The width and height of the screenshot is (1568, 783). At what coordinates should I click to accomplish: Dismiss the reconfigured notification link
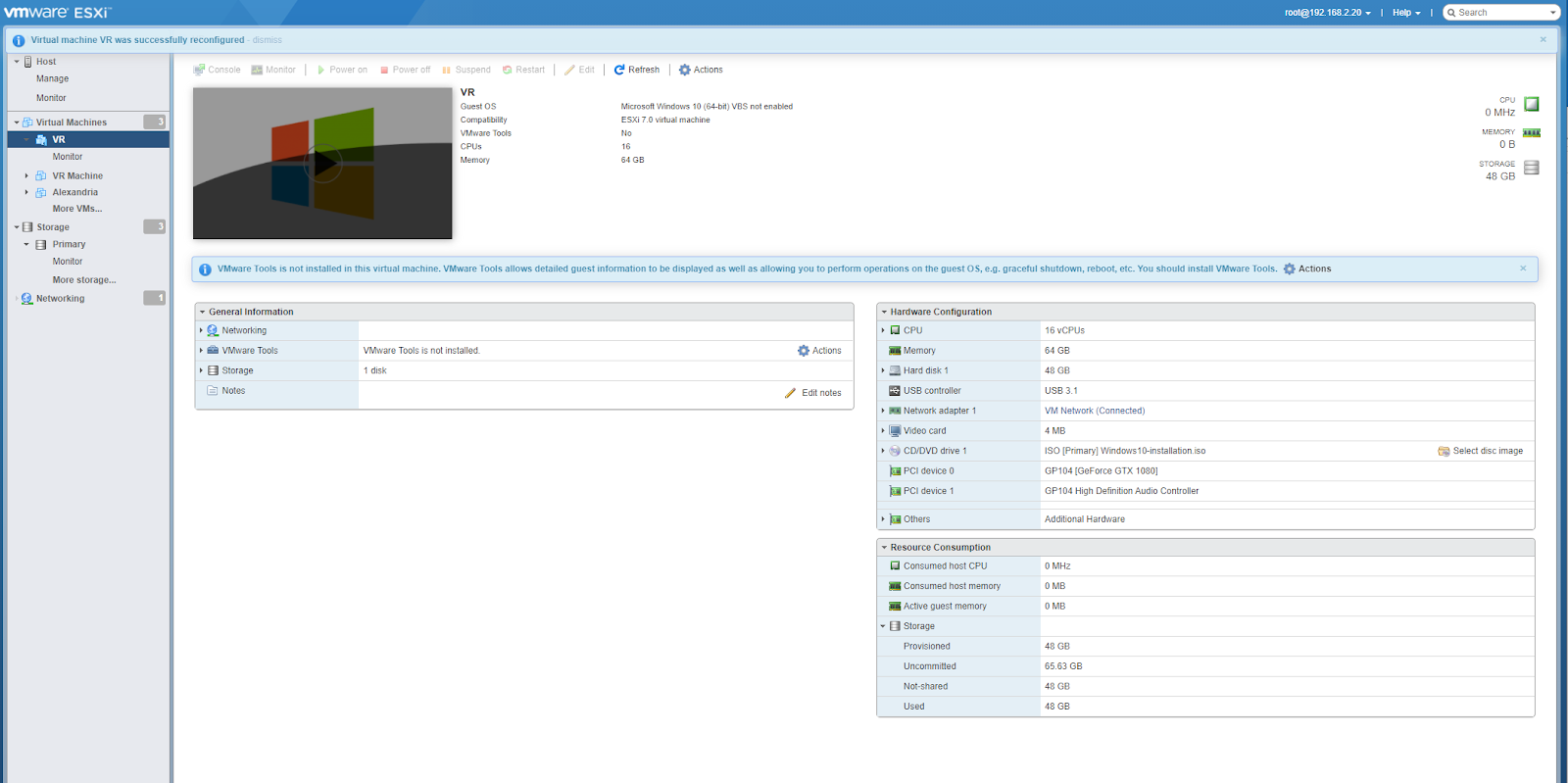click(267, 40)
